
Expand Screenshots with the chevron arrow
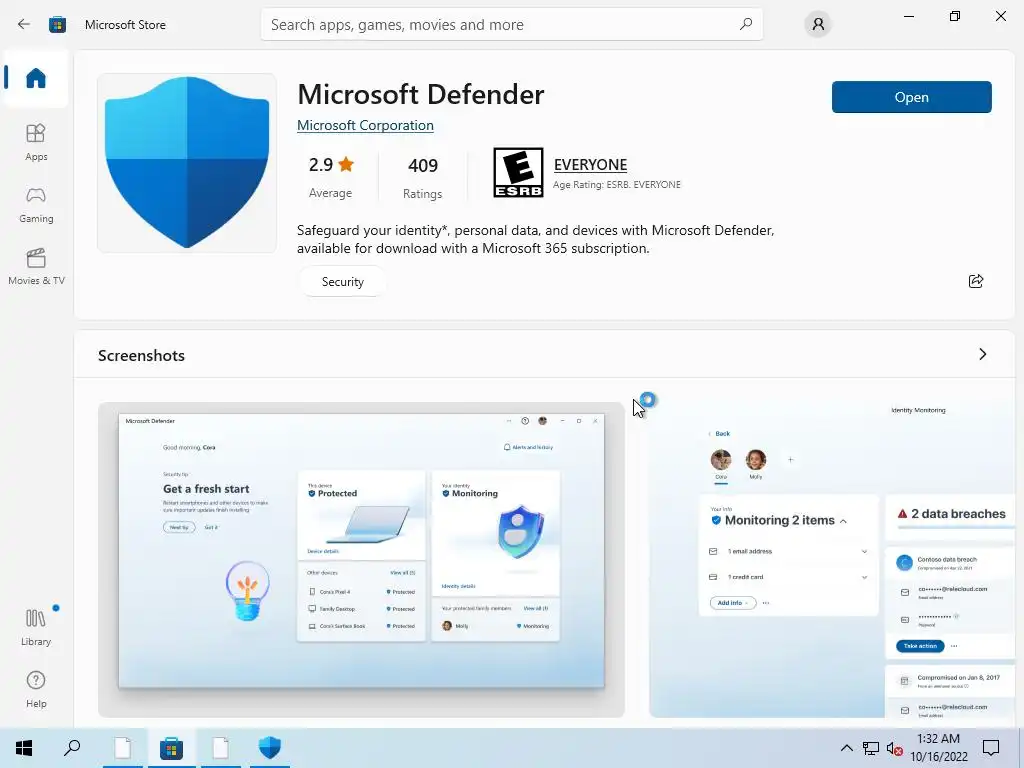point(983,354)
